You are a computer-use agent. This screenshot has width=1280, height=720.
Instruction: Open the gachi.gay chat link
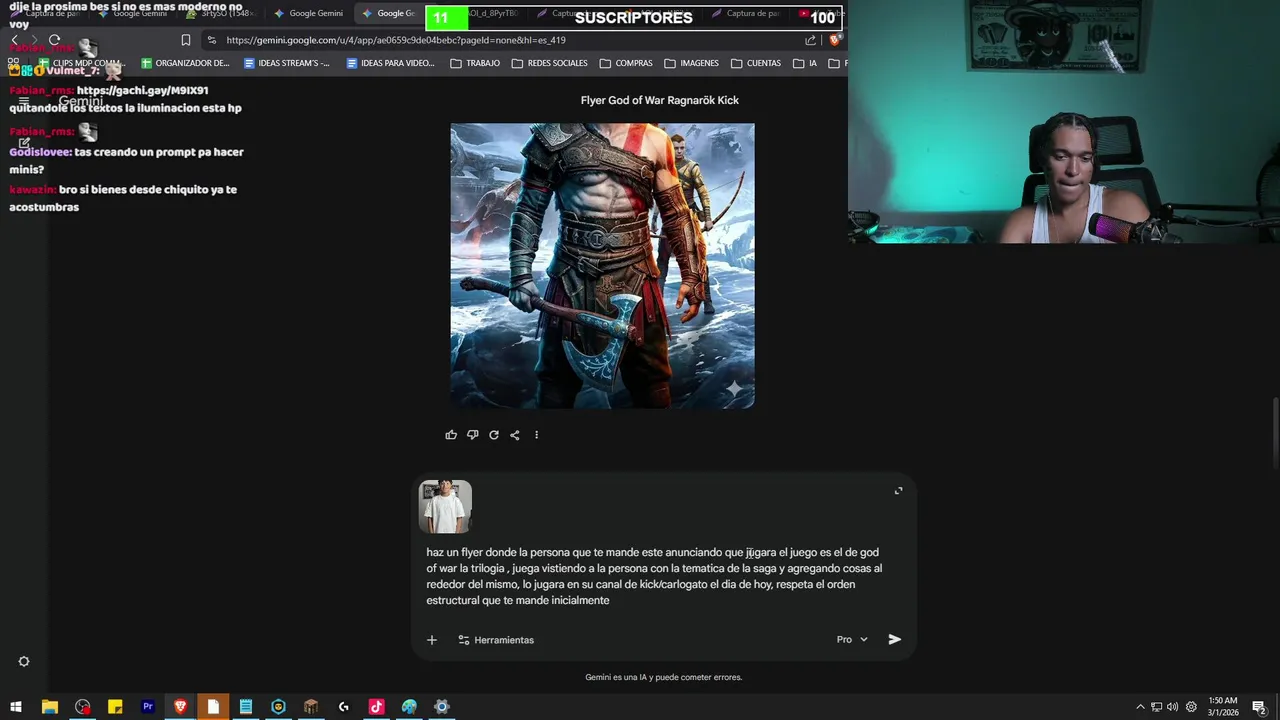click(x=142, y=90)
